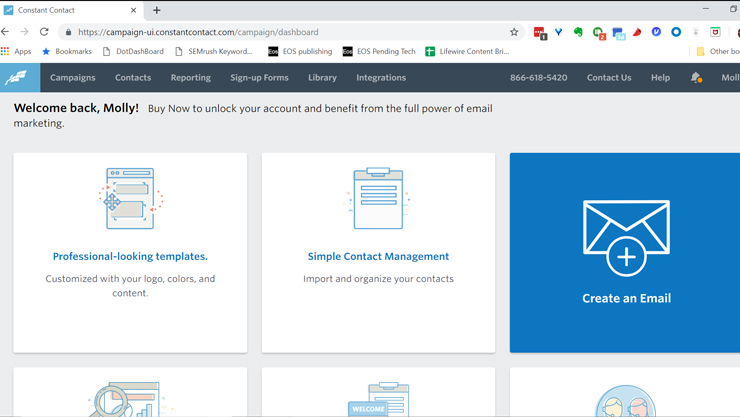Screen dimensions: 740x417
Task: Open the Apps grid shortcut
Action: 16,51
